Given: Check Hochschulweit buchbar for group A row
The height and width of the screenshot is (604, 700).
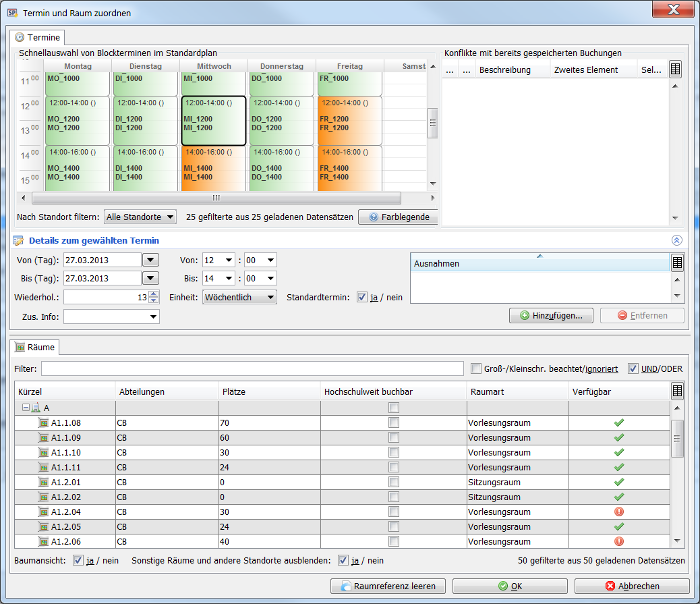Looking at the screenshot, I should click(x=393, y=408).
